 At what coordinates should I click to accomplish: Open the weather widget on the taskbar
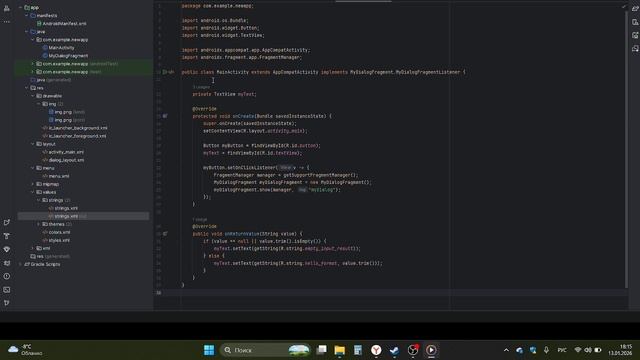pos(25,350)
